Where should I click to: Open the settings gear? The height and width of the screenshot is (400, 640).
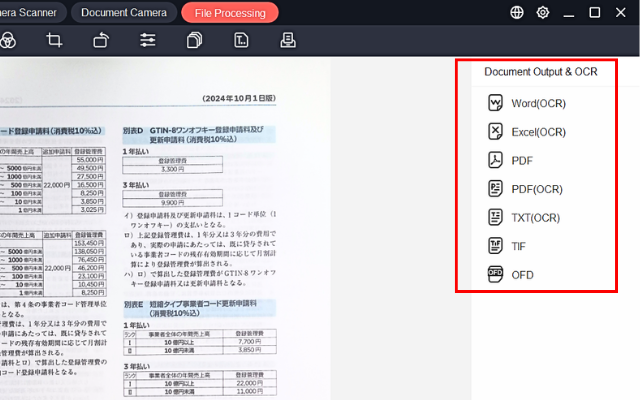543,13
